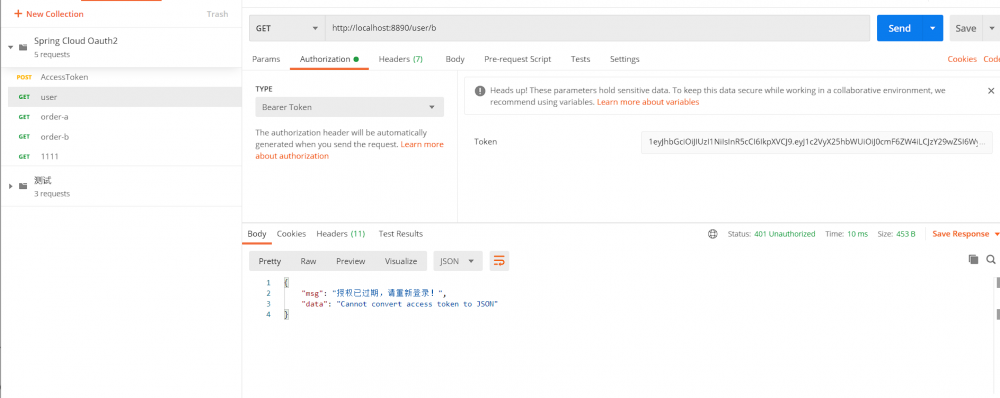Click the TYPE label

(x=264, y=89)
